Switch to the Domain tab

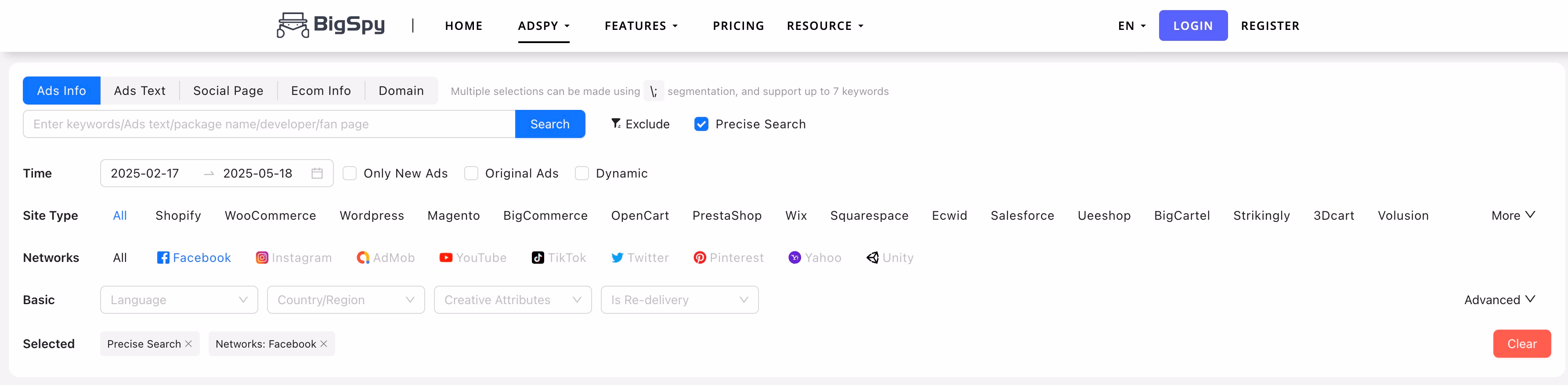(x=401, y=91)
